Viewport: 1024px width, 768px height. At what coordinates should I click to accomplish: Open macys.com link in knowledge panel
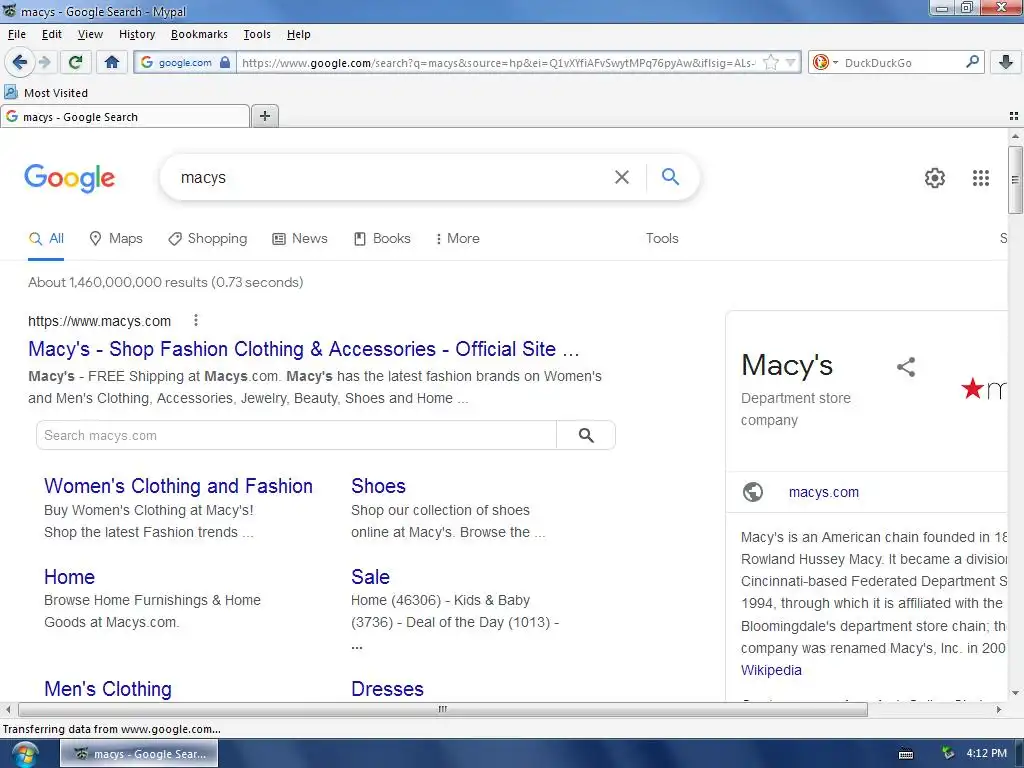tap(824, 492)
